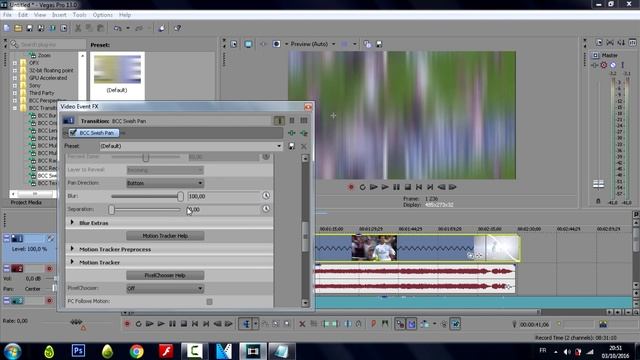Click the Master bus FX icon
The height and width of the screenshot is (360, 640).
click(595, 65)
